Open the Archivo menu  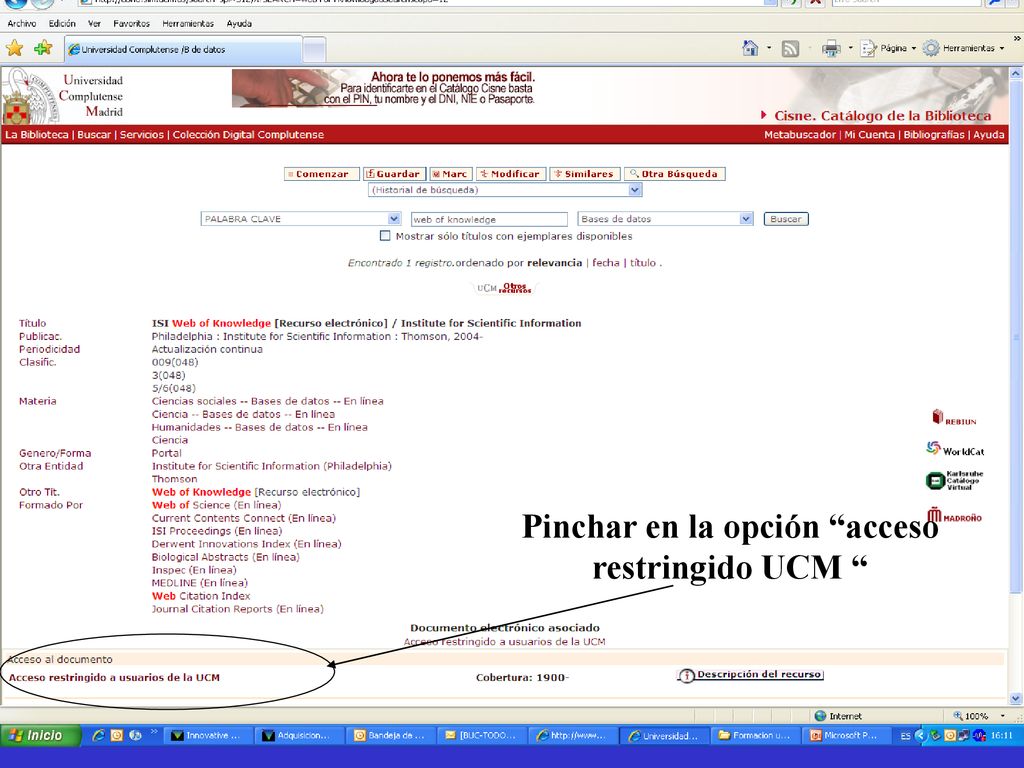(x=22, y=24)
